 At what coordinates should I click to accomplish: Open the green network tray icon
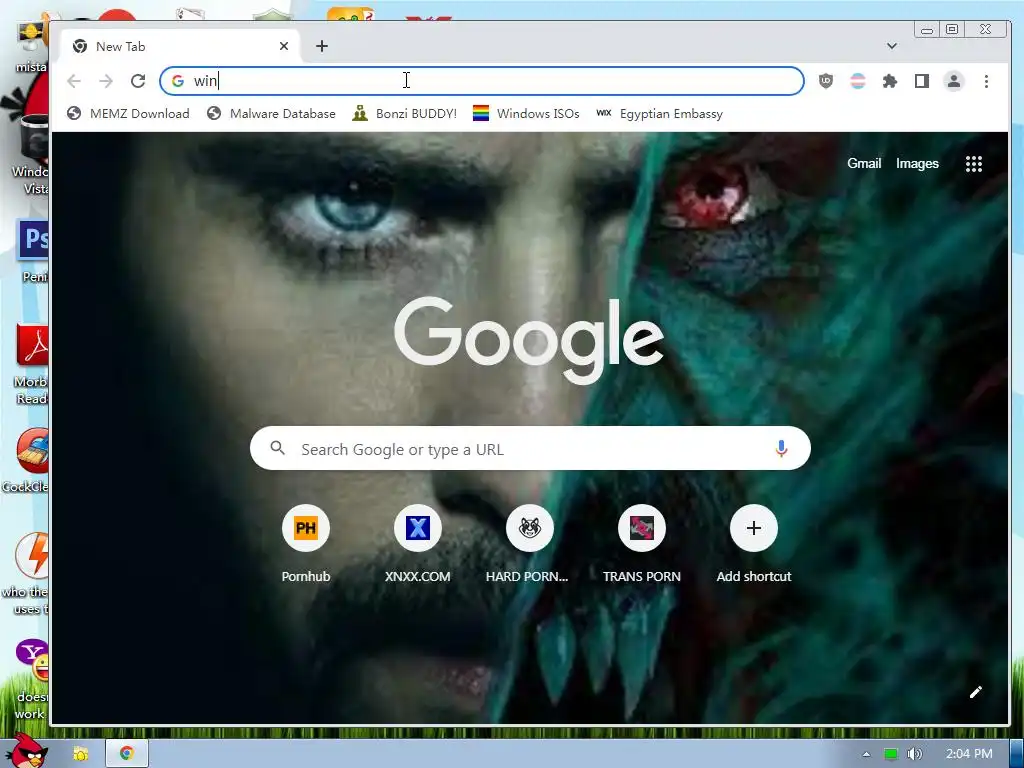tap(891, 754)
